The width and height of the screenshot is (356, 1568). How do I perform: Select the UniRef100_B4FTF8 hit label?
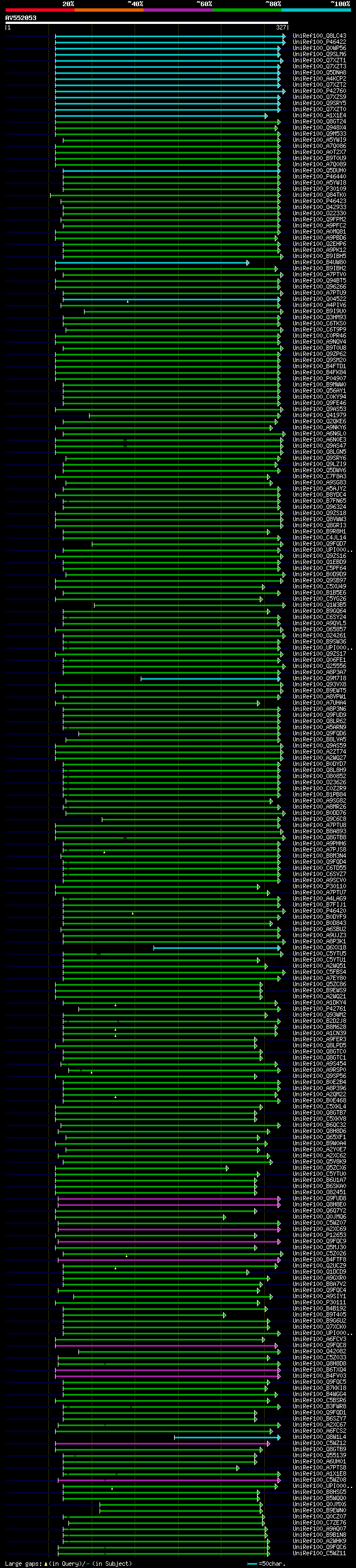[319, 1259]
